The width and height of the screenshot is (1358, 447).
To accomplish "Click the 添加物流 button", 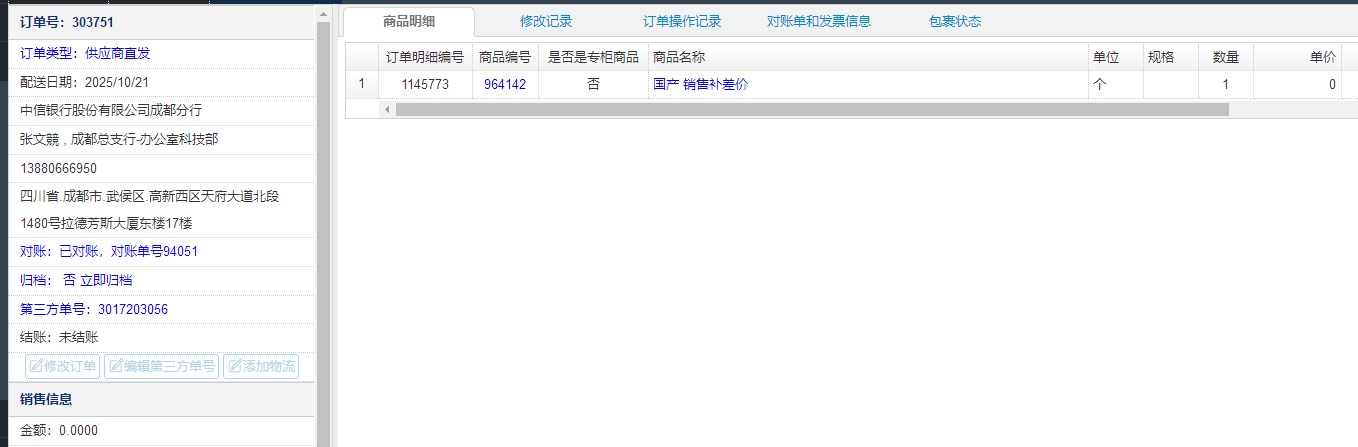I will pos(261,366).
